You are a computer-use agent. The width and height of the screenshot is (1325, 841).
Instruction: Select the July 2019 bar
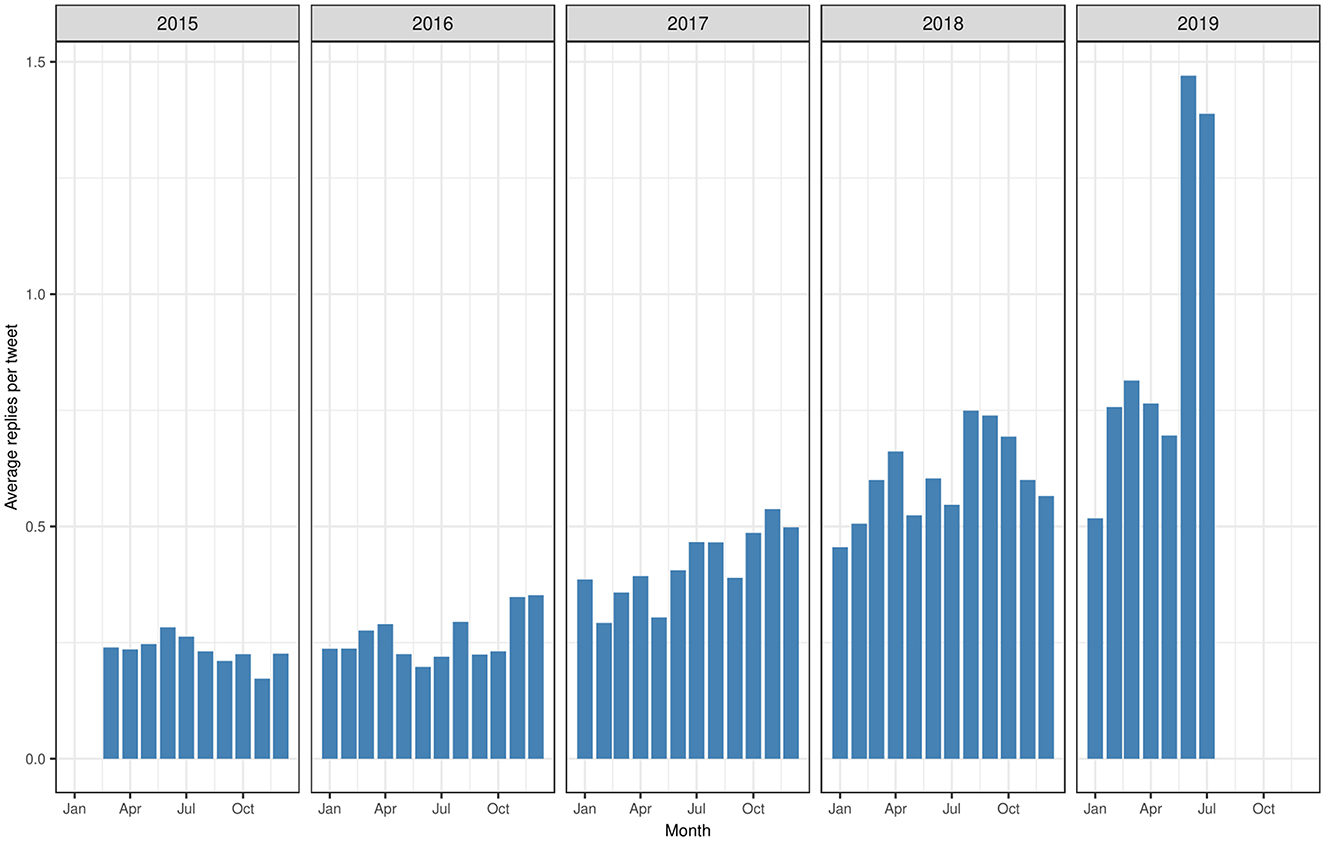click(1207, 436)
